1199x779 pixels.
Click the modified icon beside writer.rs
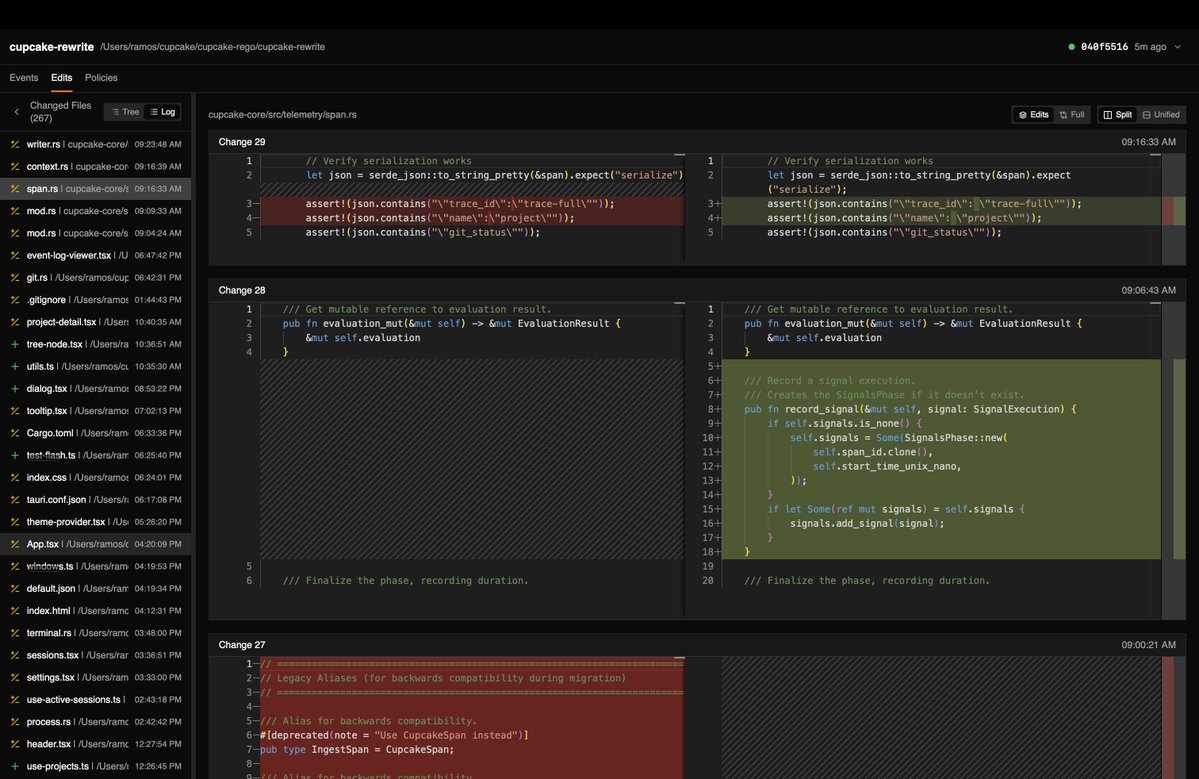tap(15, 144)
